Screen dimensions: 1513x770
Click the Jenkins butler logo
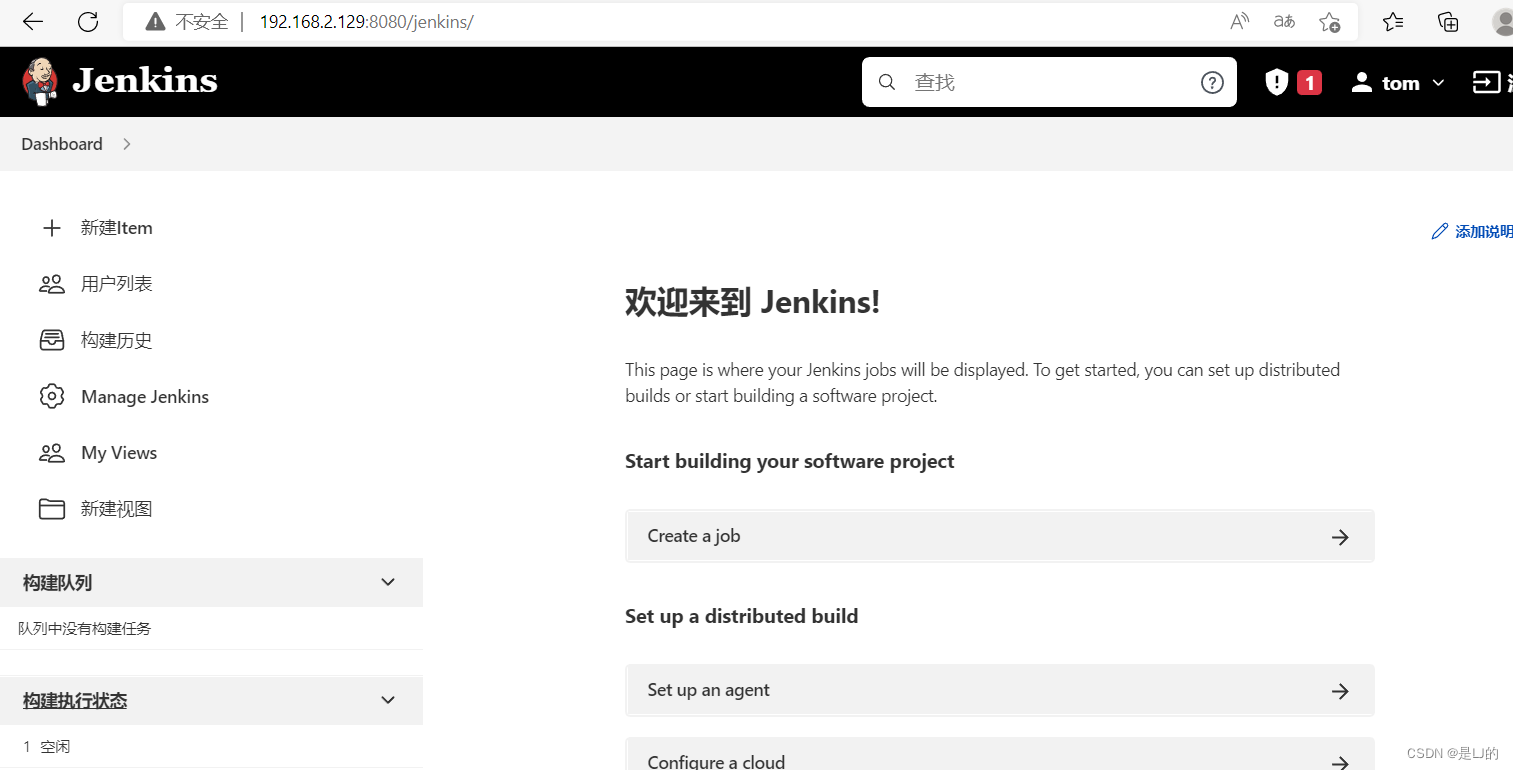(x=40, y=81)
